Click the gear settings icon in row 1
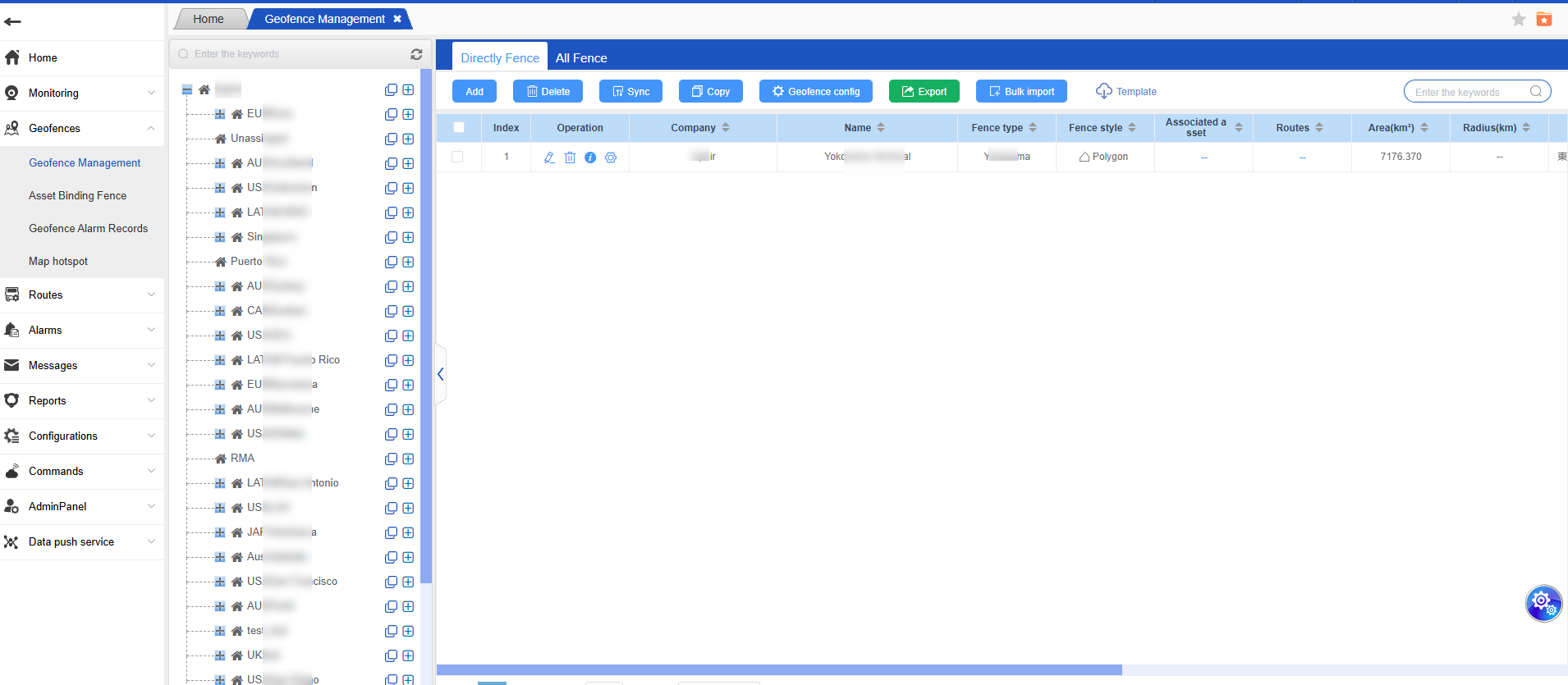 [611, 158]
